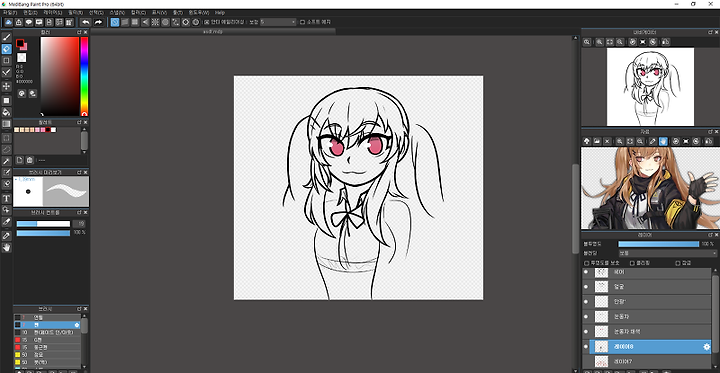Select the G펜 brush in brush list
The height and width of the screenshot is (373, 720).
click(x=47, y=340)
